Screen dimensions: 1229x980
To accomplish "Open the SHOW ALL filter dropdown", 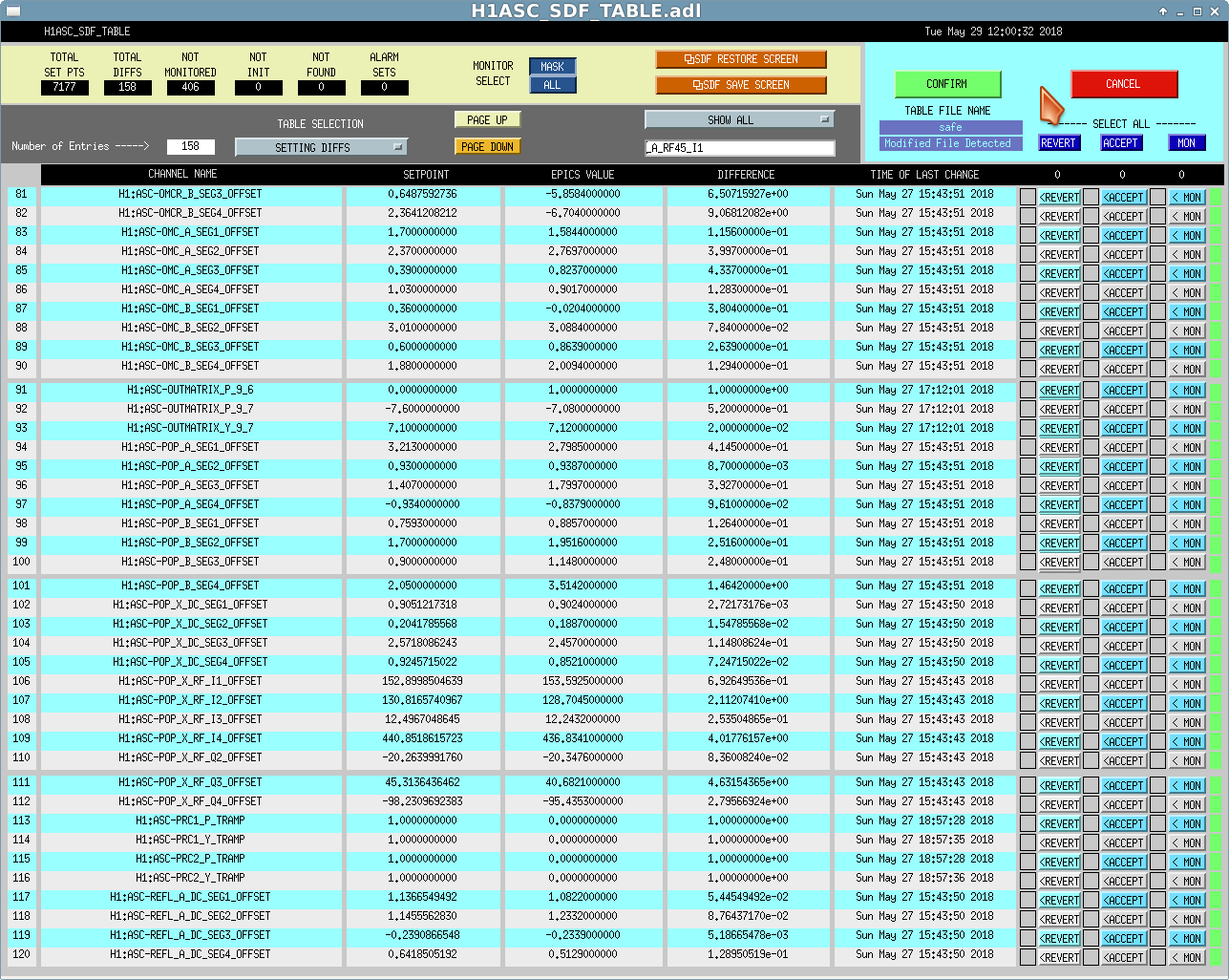I will coord(739,119).
